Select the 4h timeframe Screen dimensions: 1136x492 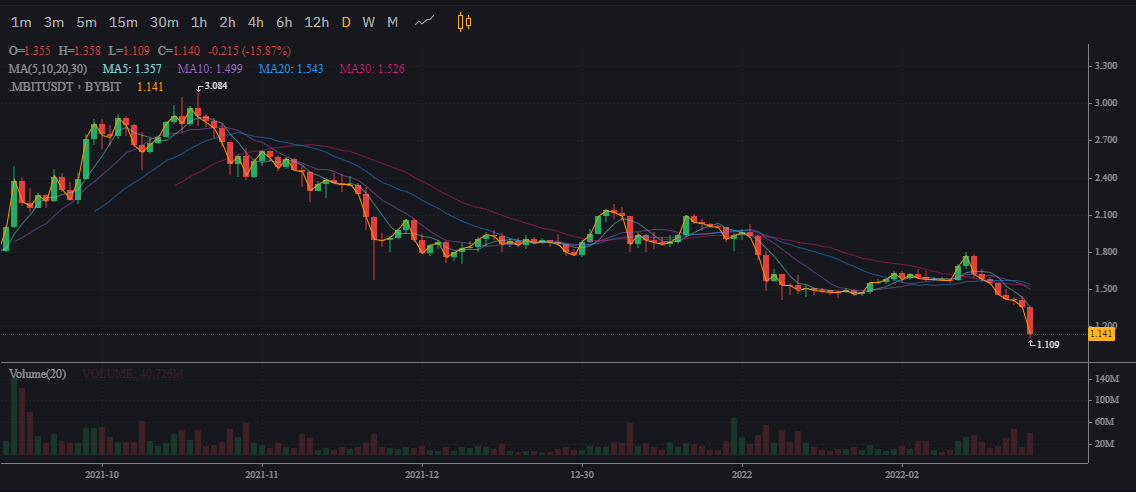[x=256, y=22]
